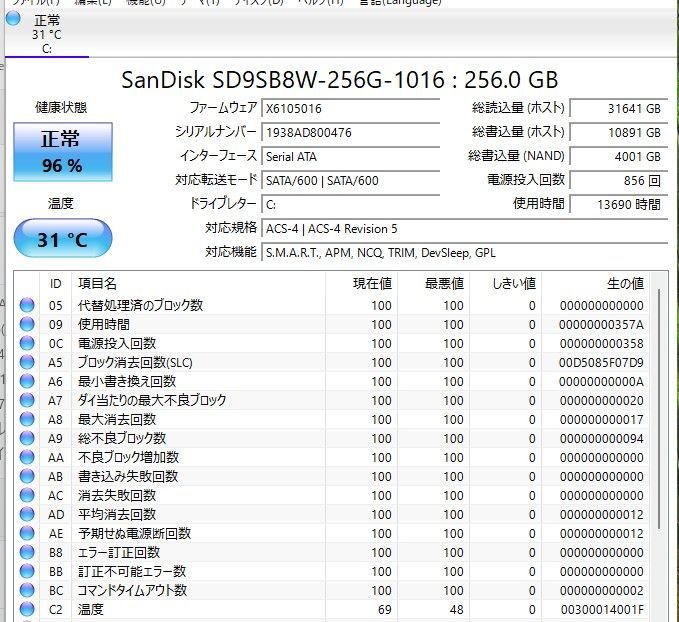Image resolution: width=679 pixels, height=622 pixels.
Task: Click raw value 00300014001F in 温度 row
Action: pos(602,610)
